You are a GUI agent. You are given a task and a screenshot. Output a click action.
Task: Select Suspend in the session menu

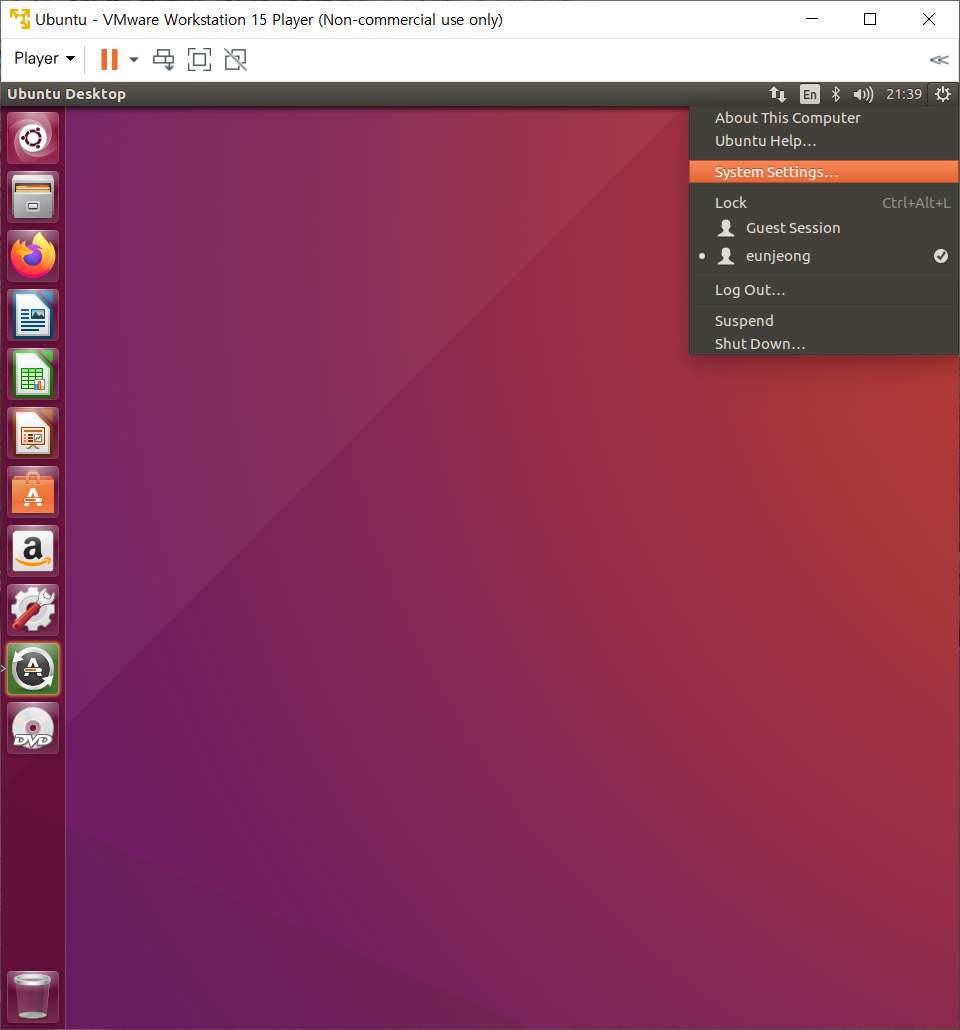824,321
